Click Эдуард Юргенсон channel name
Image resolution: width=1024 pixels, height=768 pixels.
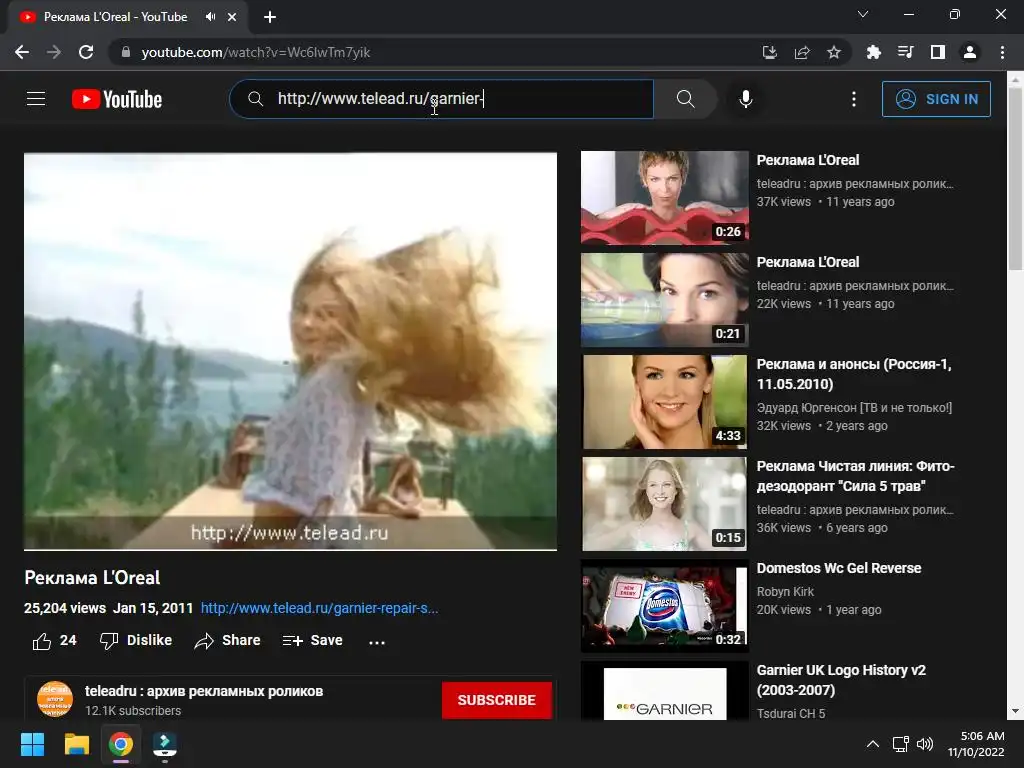point(854,408)
